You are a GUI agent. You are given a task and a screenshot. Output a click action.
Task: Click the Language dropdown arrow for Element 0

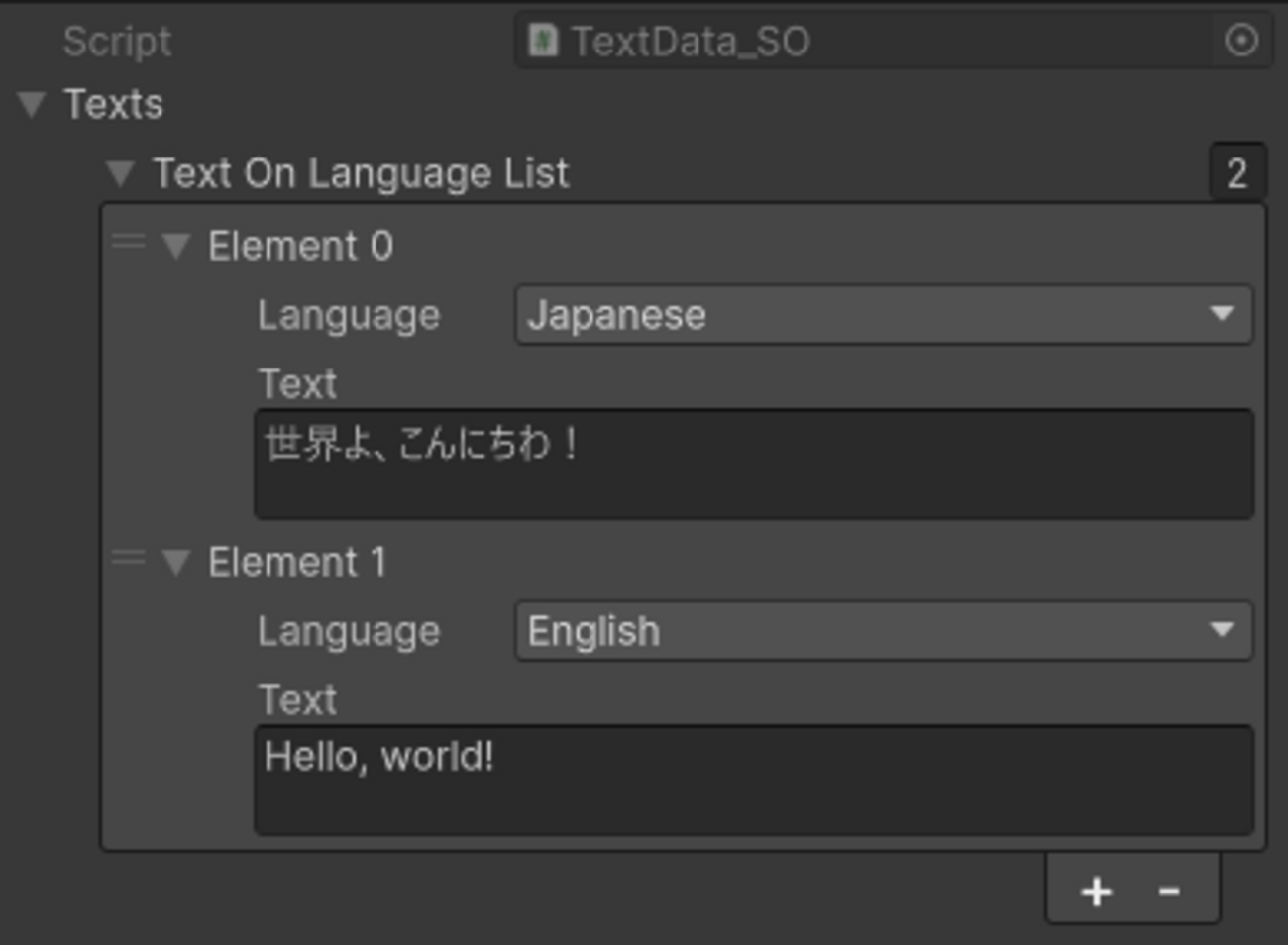pyautogui.click(x=1221, y=315)
